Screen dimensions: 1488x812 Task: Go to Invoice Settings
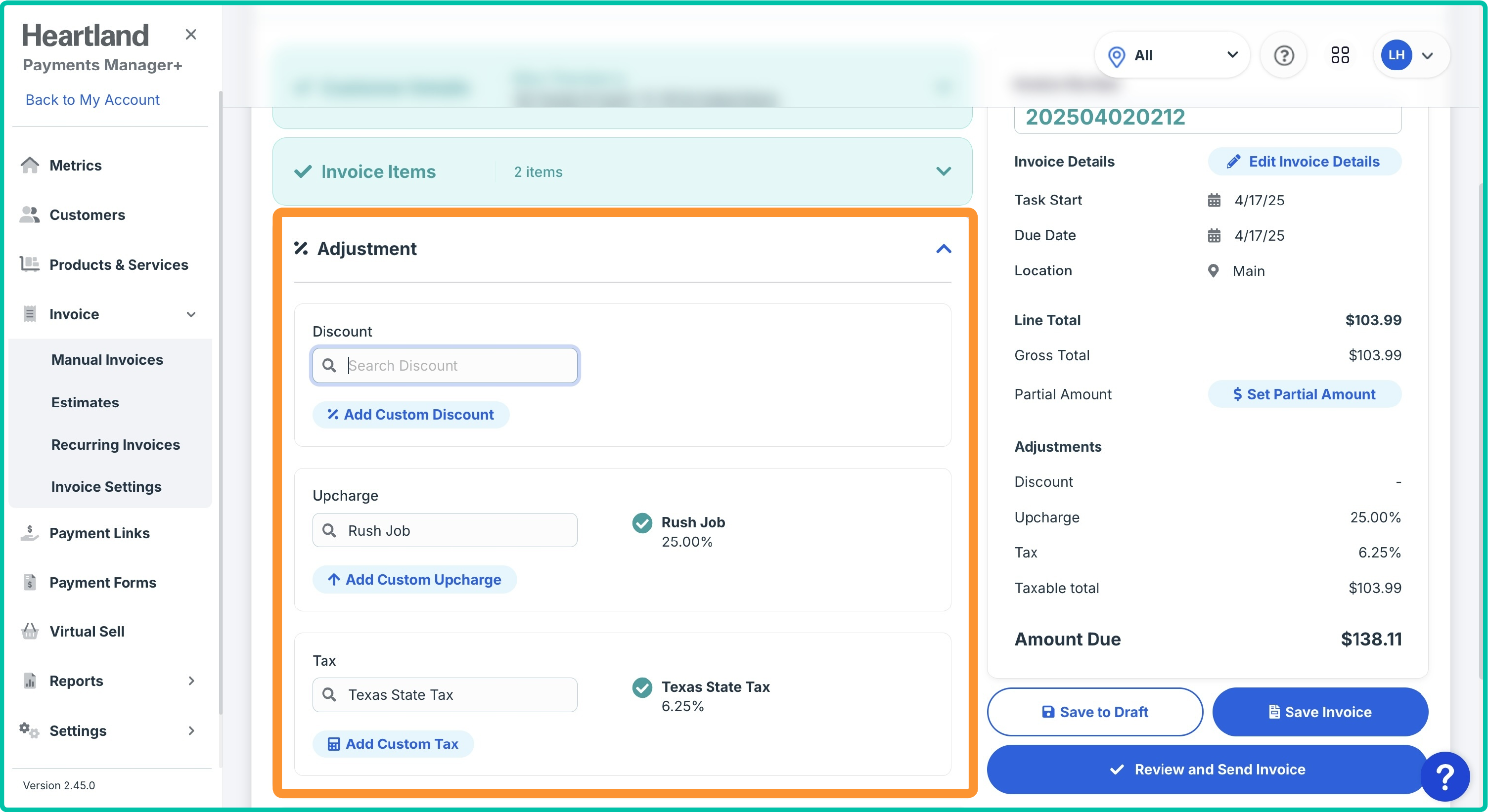pos(106,487)
